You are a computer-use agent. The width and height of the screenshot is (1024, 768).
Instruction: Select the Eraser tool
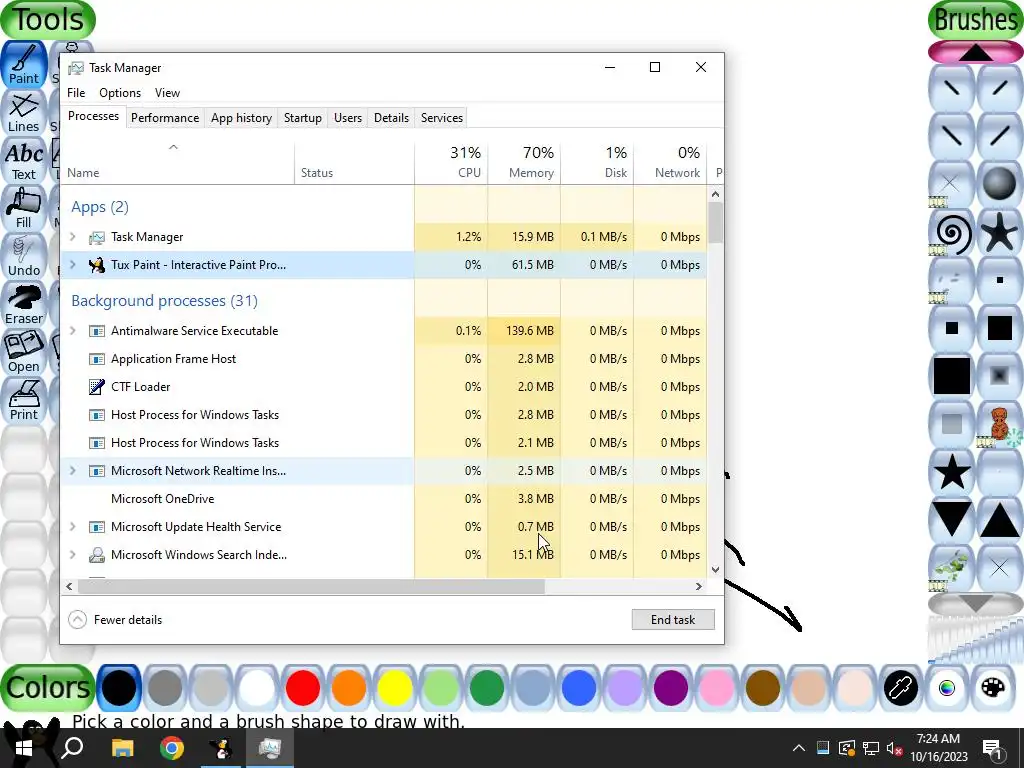coord(24,304)
